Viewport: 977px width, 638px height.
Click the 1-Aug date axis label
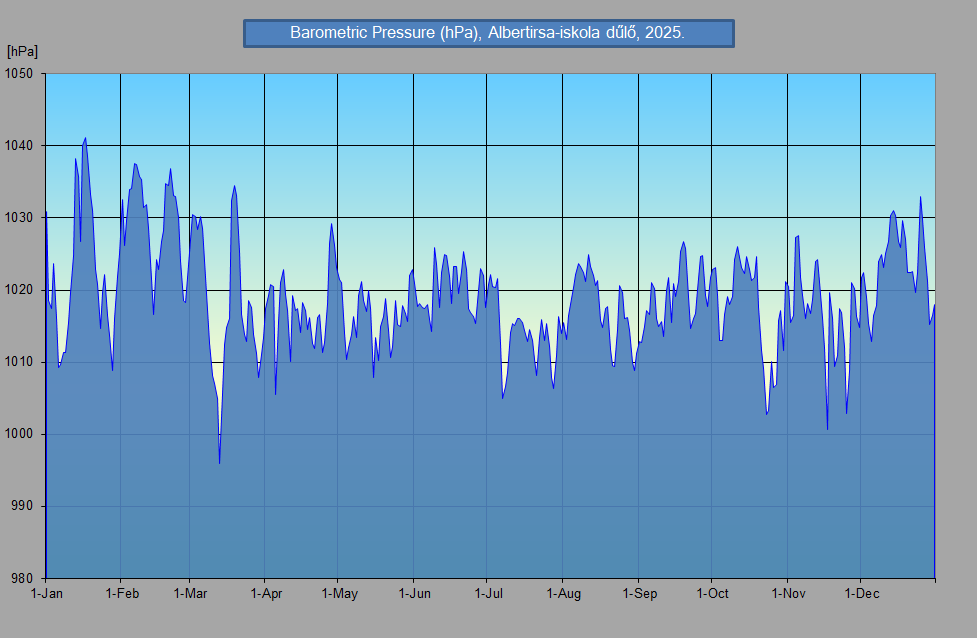pyautogui.click(x=563, y=594)
